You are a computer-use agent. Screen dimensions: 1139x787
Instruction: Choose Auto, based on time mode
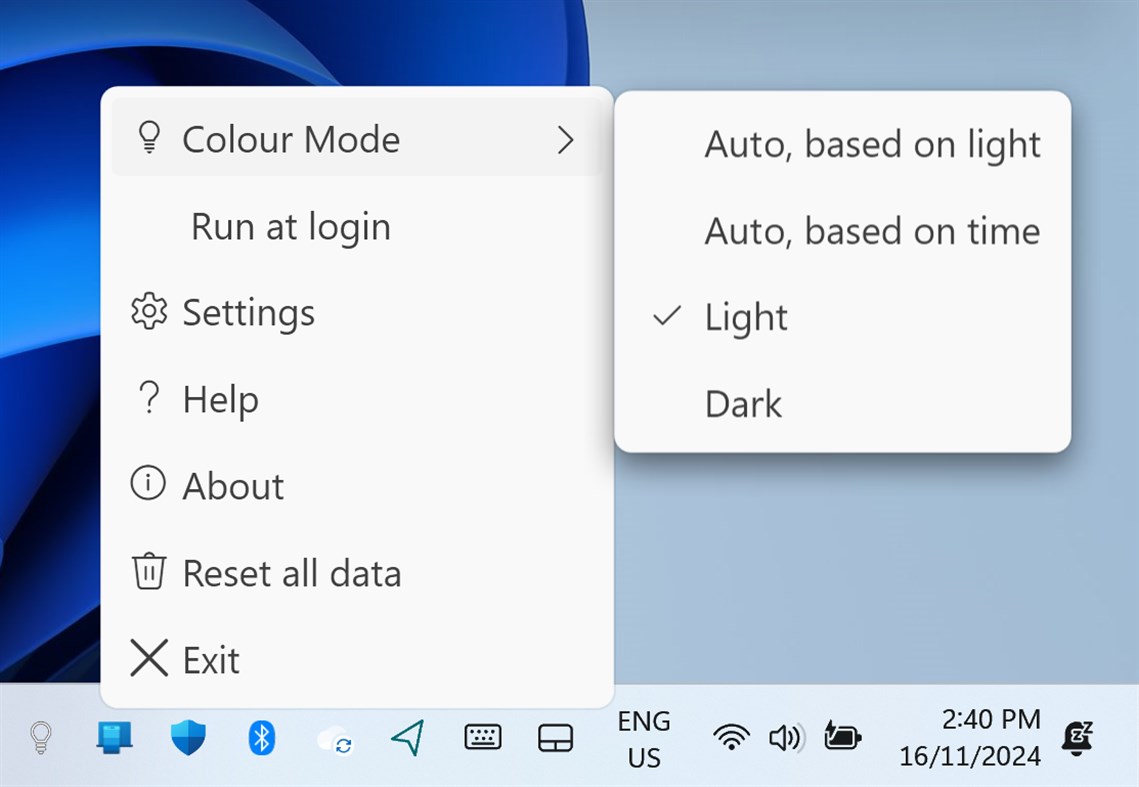872,232
